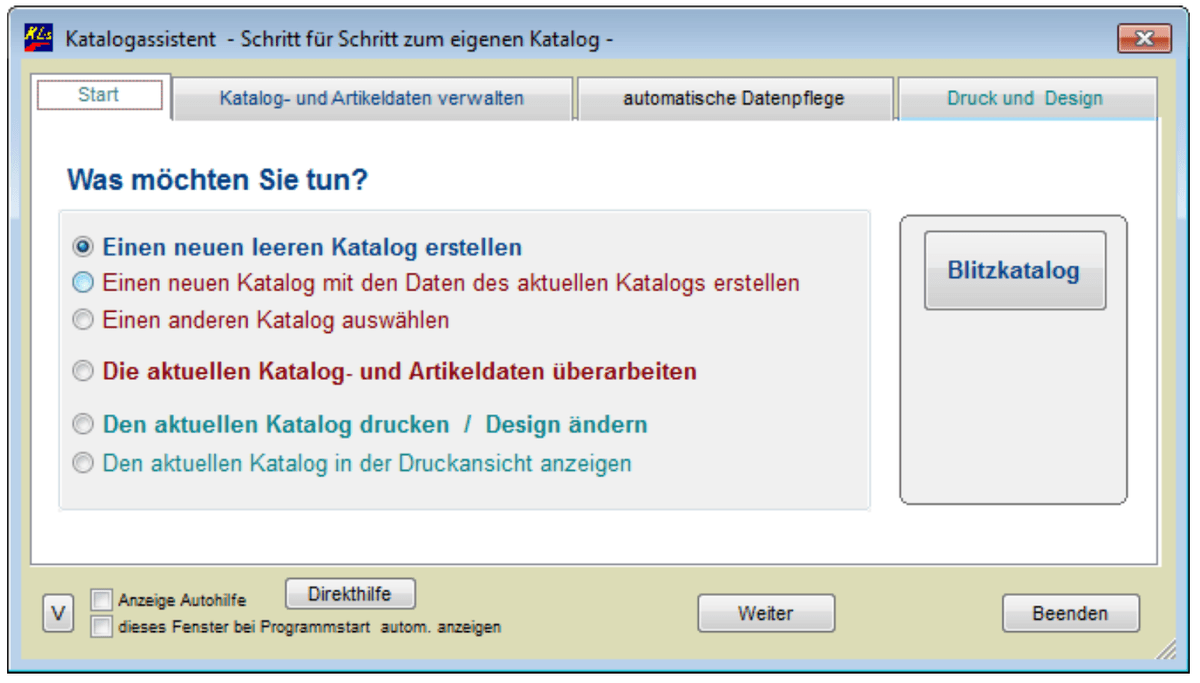This screenshot has height=683, width=1200.
Task: Open the 'automatische Datenpflege' tab
Action: pyautogui.click(x=734, y=99)
